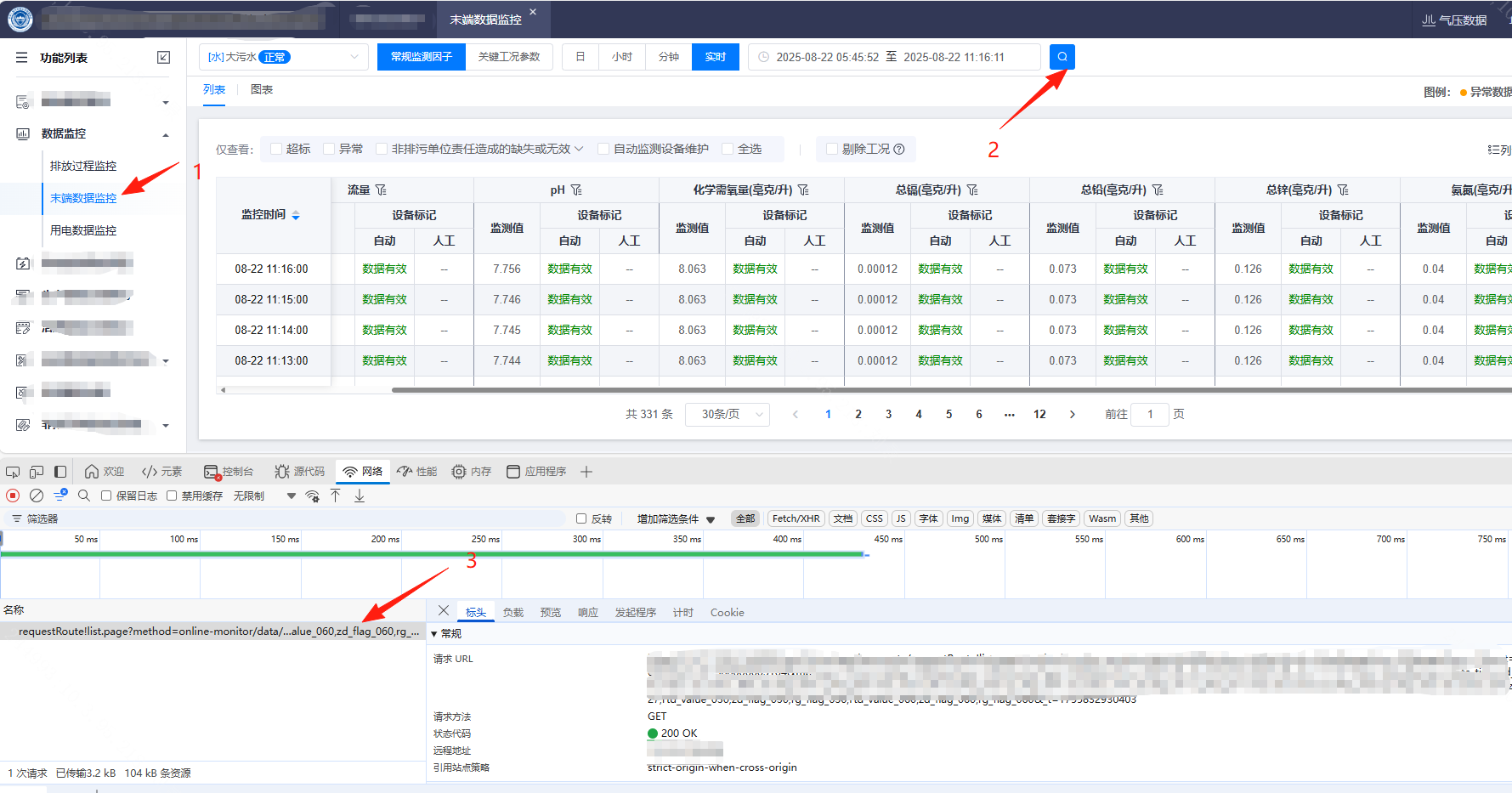1512x793 pixels.
Task: Click the DevTools inspect element icon
Action: tap(13, 472)
